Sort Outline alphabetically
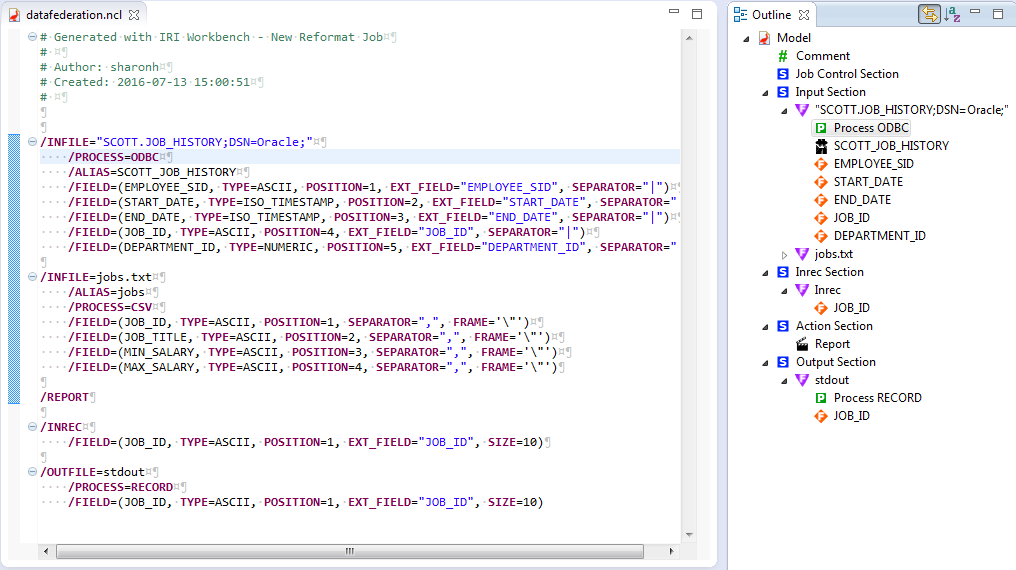1016x570 pixels. click(952, 14)
